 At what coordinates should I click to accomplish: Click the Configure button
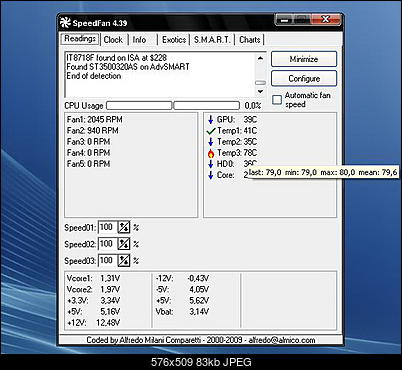pos(304,79)
